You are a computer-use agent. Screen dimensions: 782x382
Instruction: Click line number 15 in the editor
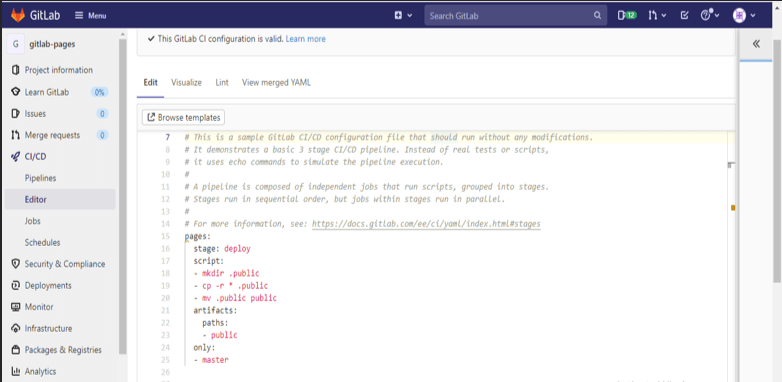[166, 236]
